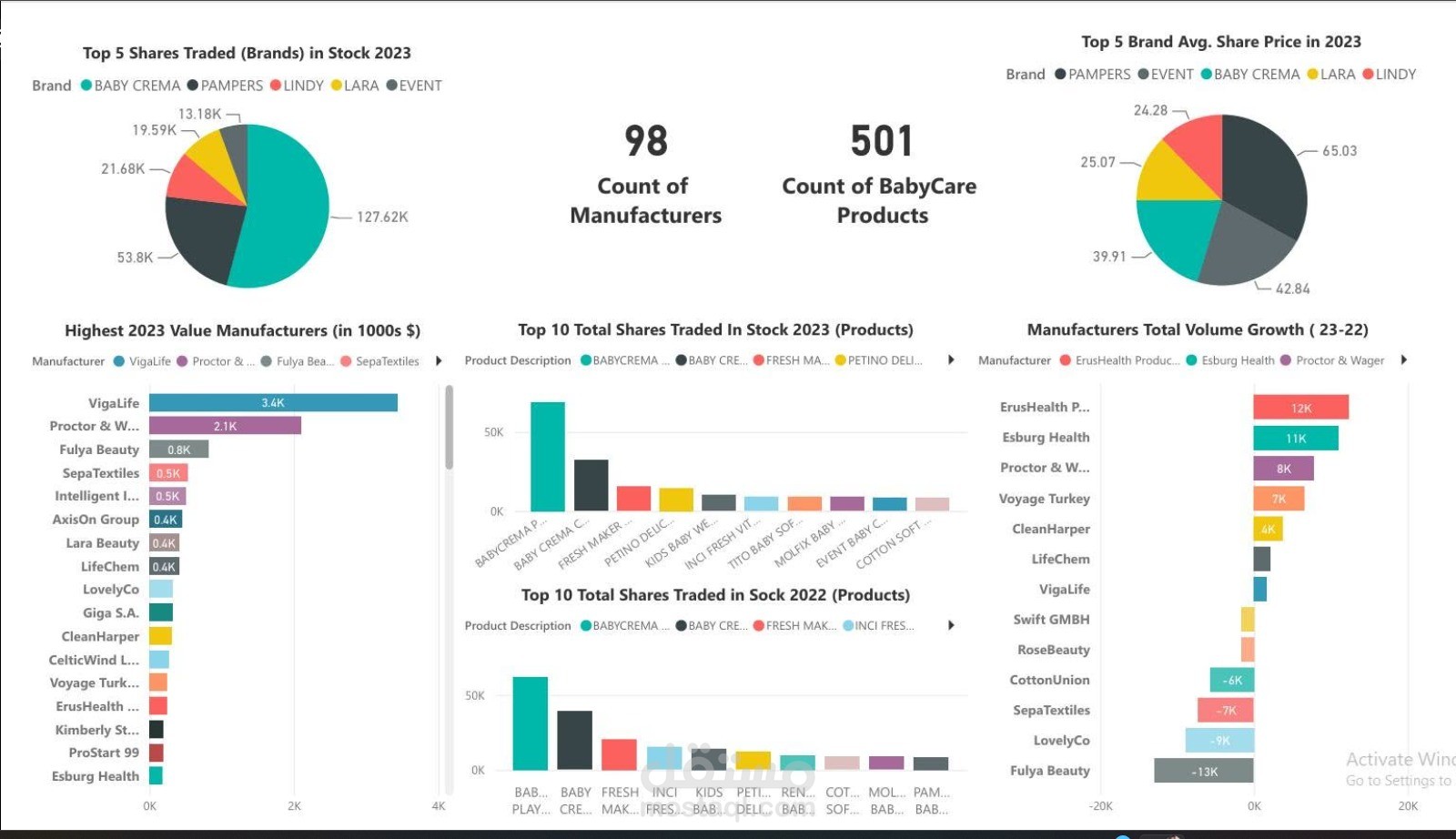The width and height of the screenshot is (1456, 839).
Task: Click the ErusHealth 12K growth bar
Action: [x=1300, y=408]
